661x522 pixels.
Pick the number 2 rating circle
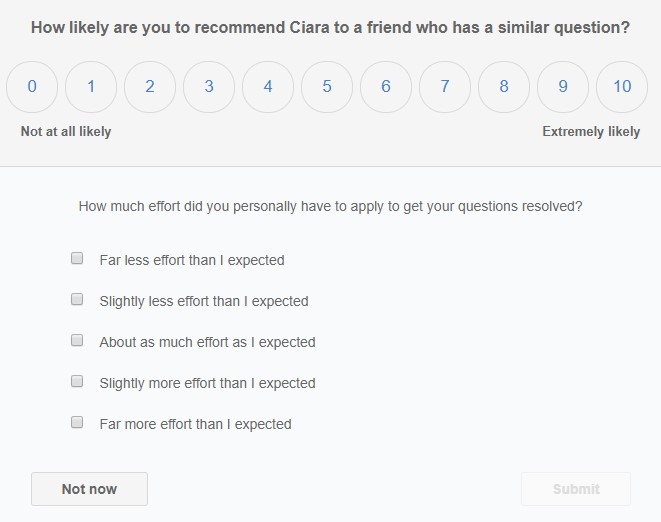[150, 87]
